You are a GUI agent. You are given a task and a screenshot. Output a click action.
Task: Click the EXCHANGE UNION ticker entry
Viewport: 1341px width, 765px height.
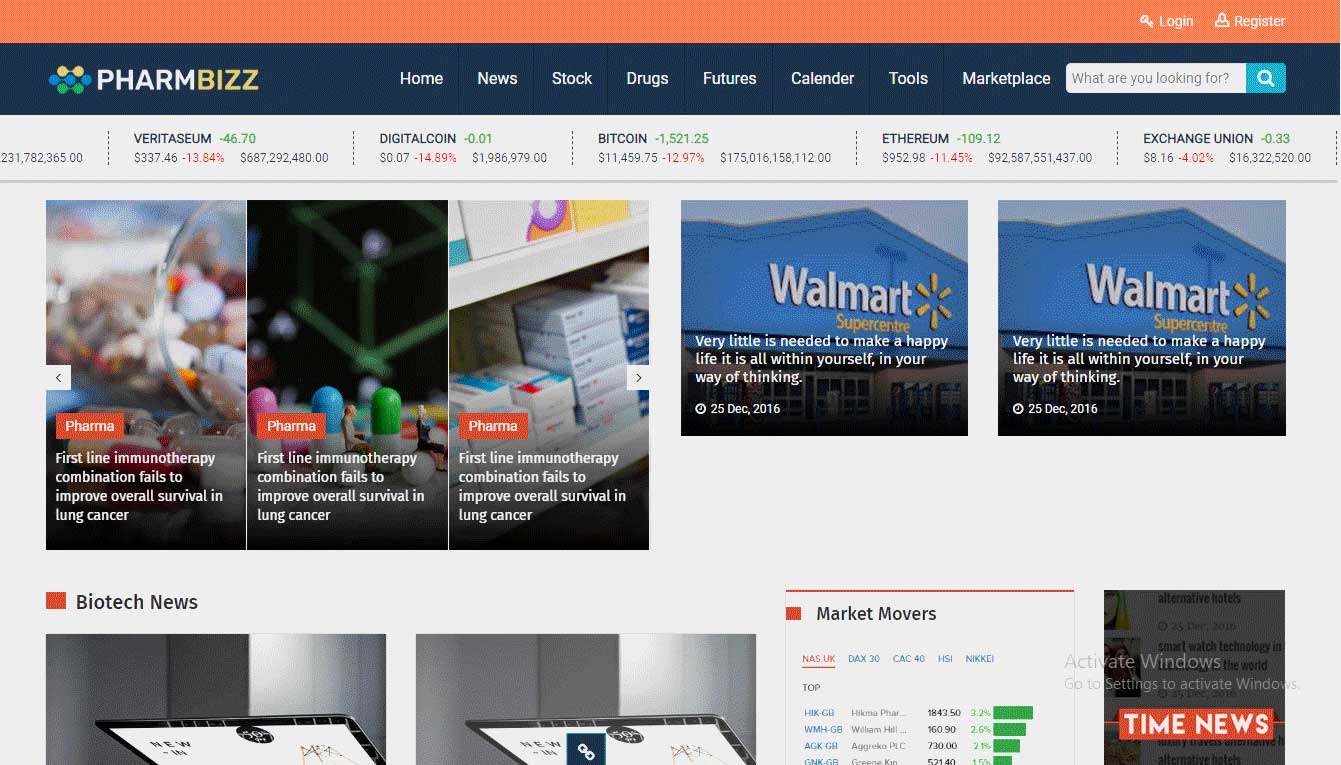tap(1227, 148)
